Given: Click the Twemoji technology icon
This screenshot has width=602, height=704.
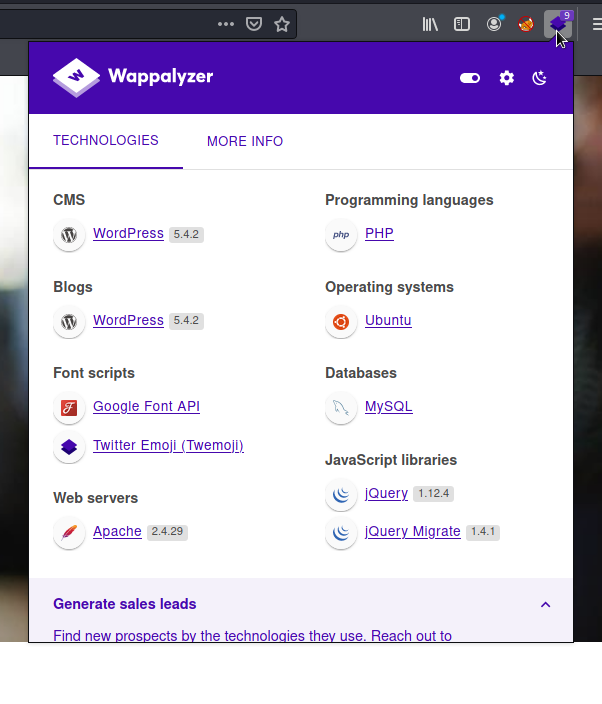Looking at the screenshot, I should [69, 447].
